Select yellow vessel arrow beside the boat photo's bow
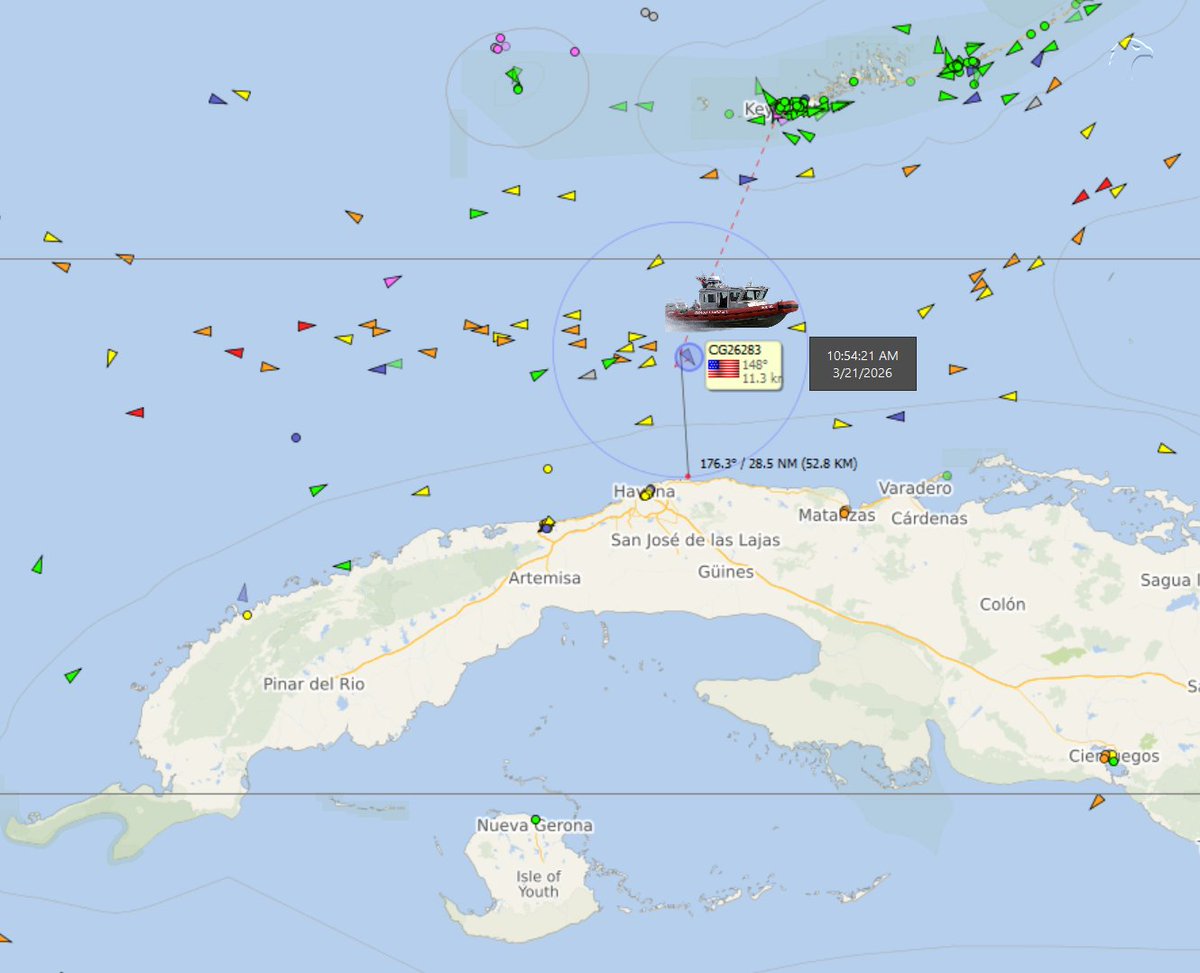1200x973 pixels. pos(797,326)
